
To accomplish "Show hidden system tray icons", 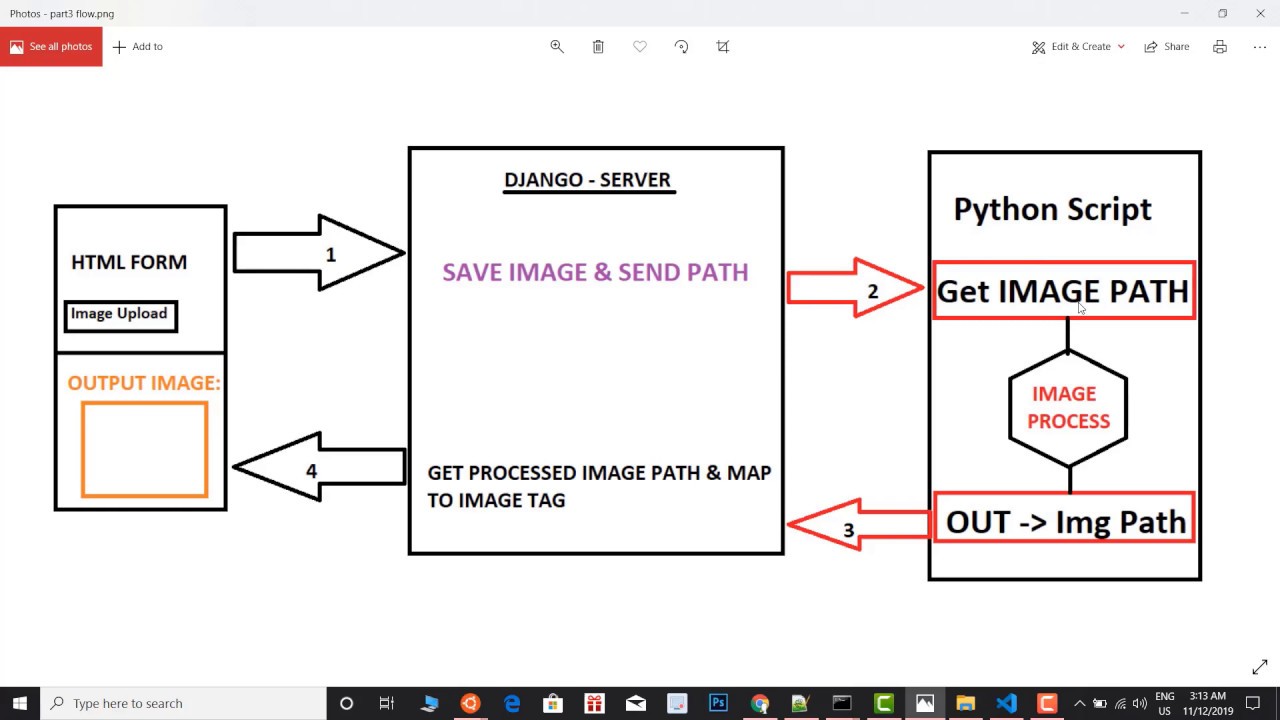I will (x=1079, y=703).
